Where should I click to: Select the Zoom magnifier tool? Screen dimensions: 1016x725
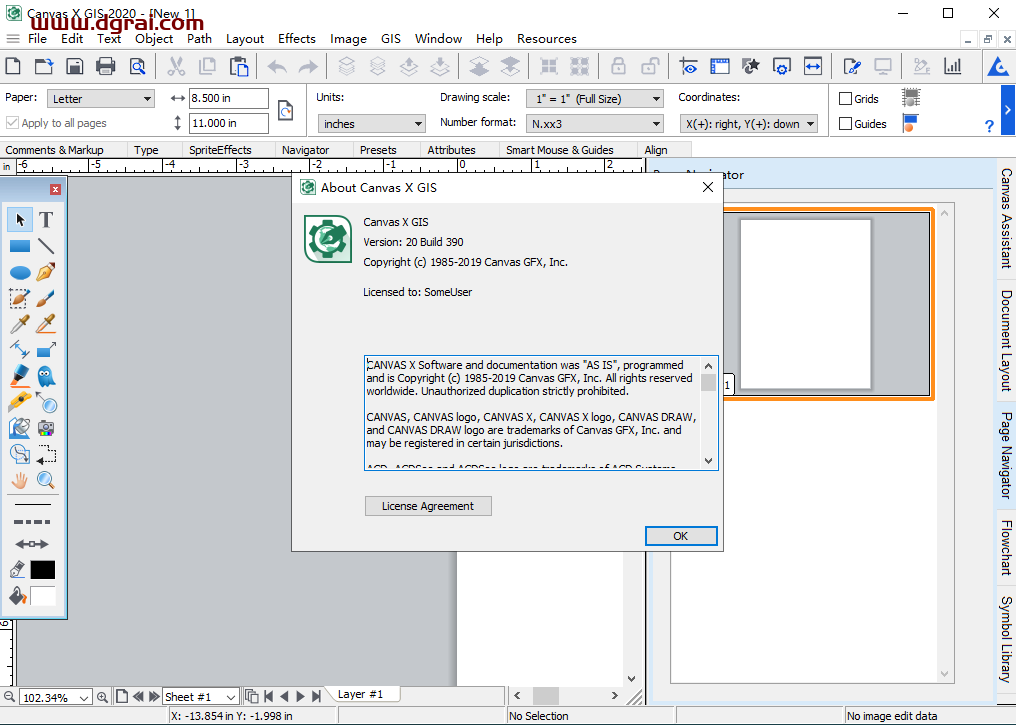tap(46, 480)
